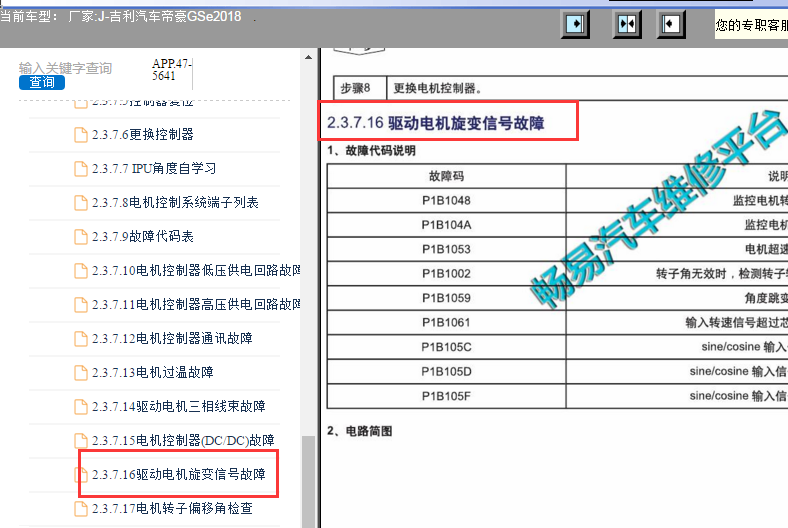The width and height of the screenshot is (788, 528).
Task: Click fault code P1B1053 cell
Action: [x=446, y=249]
